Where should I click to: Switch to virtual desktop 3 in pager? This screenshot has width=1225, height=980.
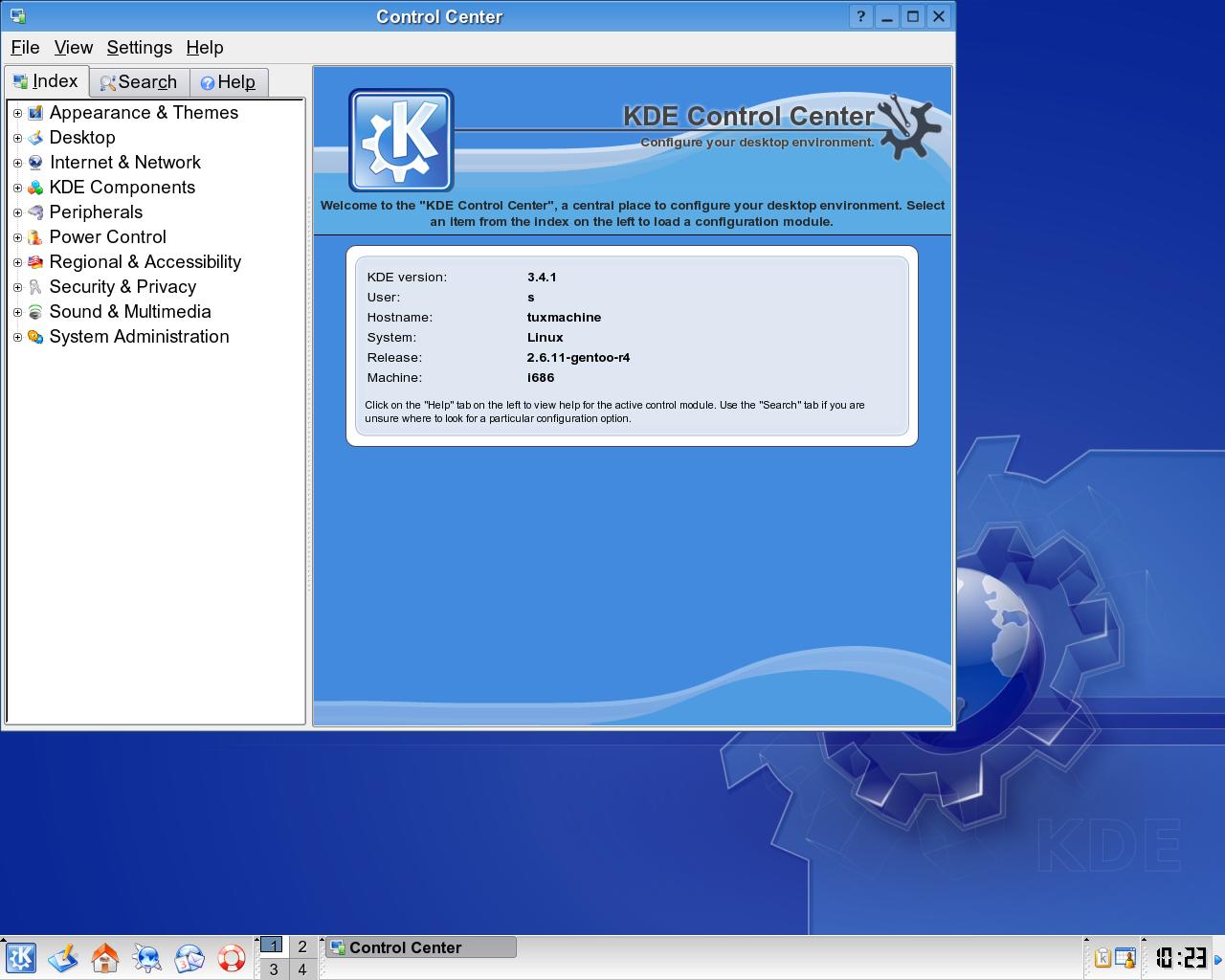(x=273, y=969)
